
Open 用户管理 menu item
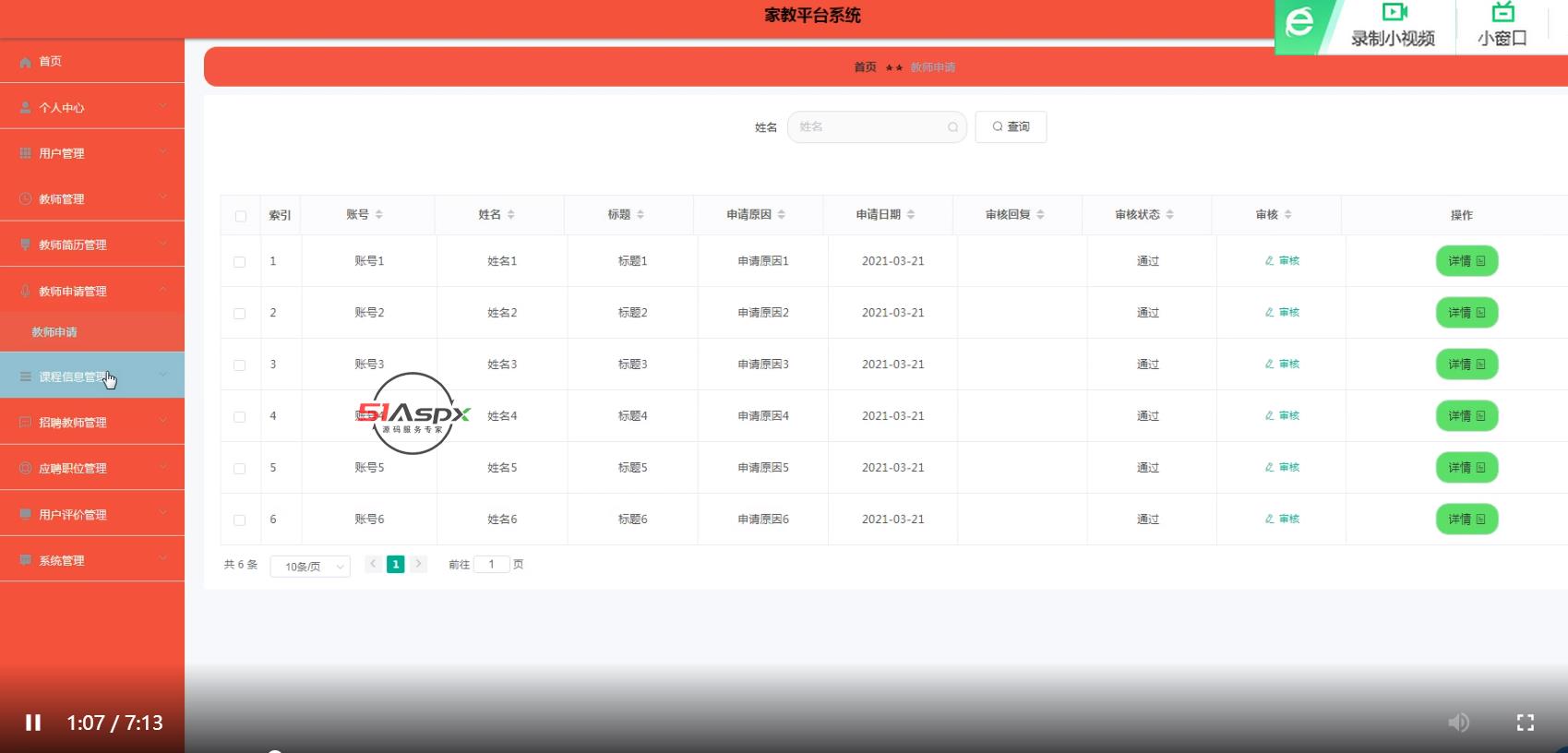coord(92,152)
